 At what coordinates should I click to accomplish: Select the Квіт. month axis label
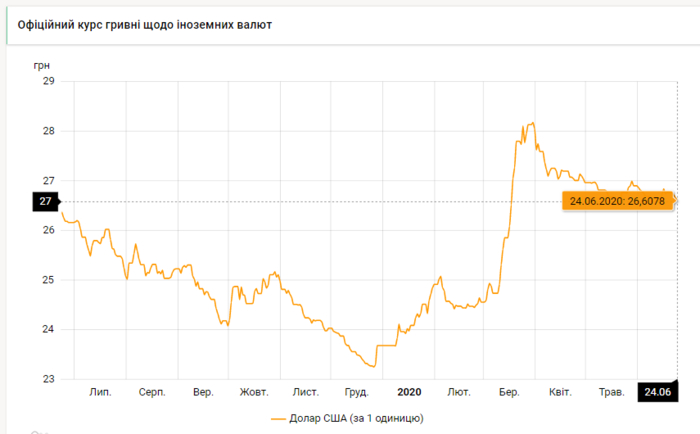(x=560, y=392)
